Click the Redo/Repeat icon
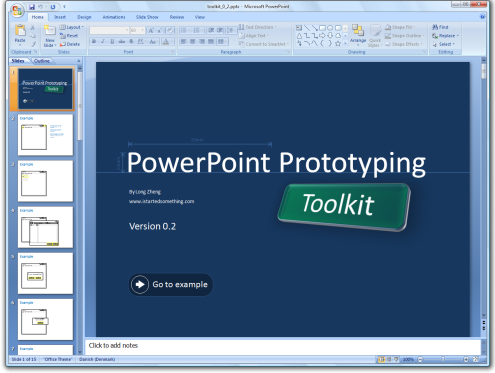 coord(53,7)
